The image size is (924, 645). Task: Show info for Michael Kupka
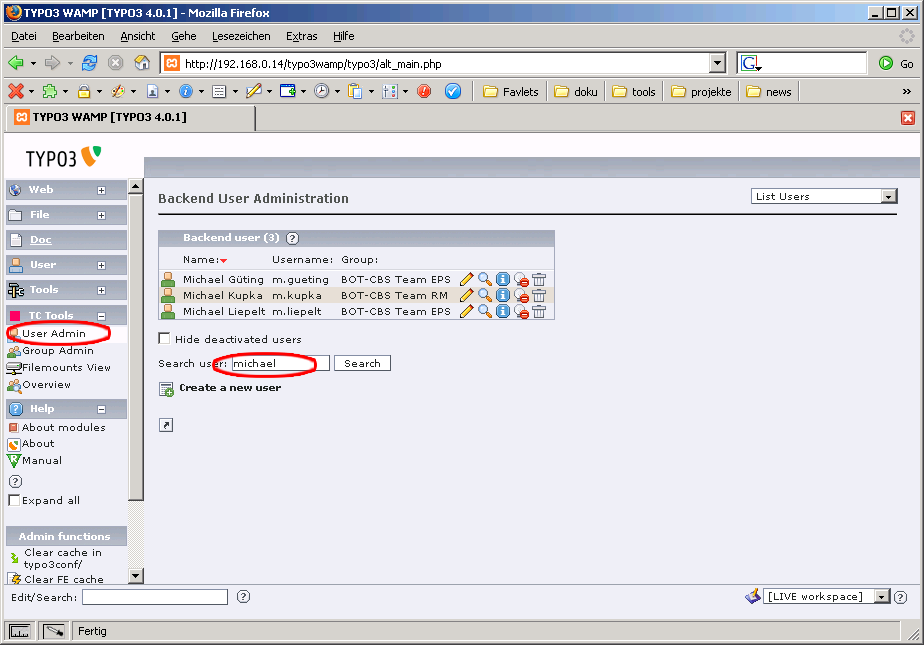[503, 295]
